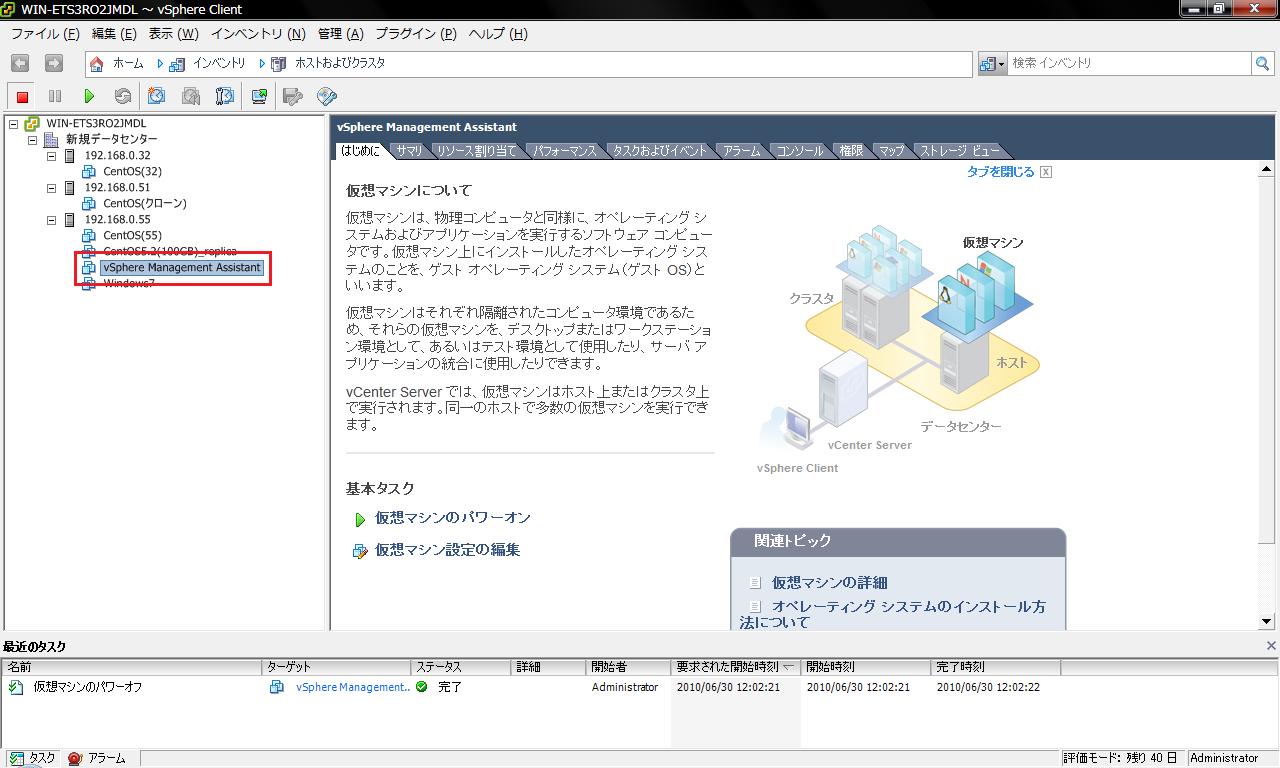The image size is (1280, 768).
Task: Click the green Power On toolbar icon
Action: pyautogui.click(x=89, y=96)
